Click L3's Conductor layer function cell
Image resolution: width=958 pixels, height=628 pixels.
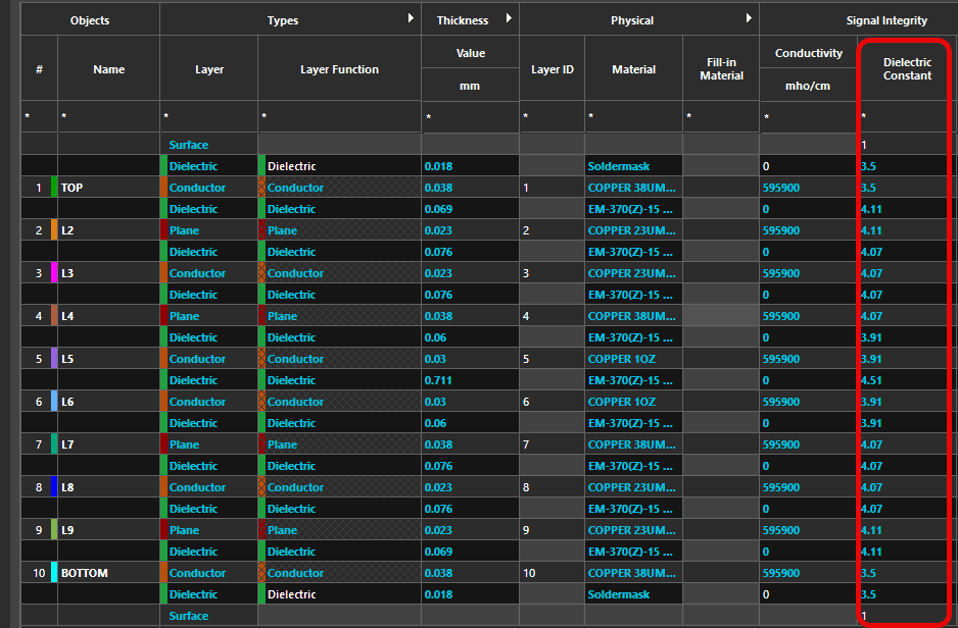340,273
